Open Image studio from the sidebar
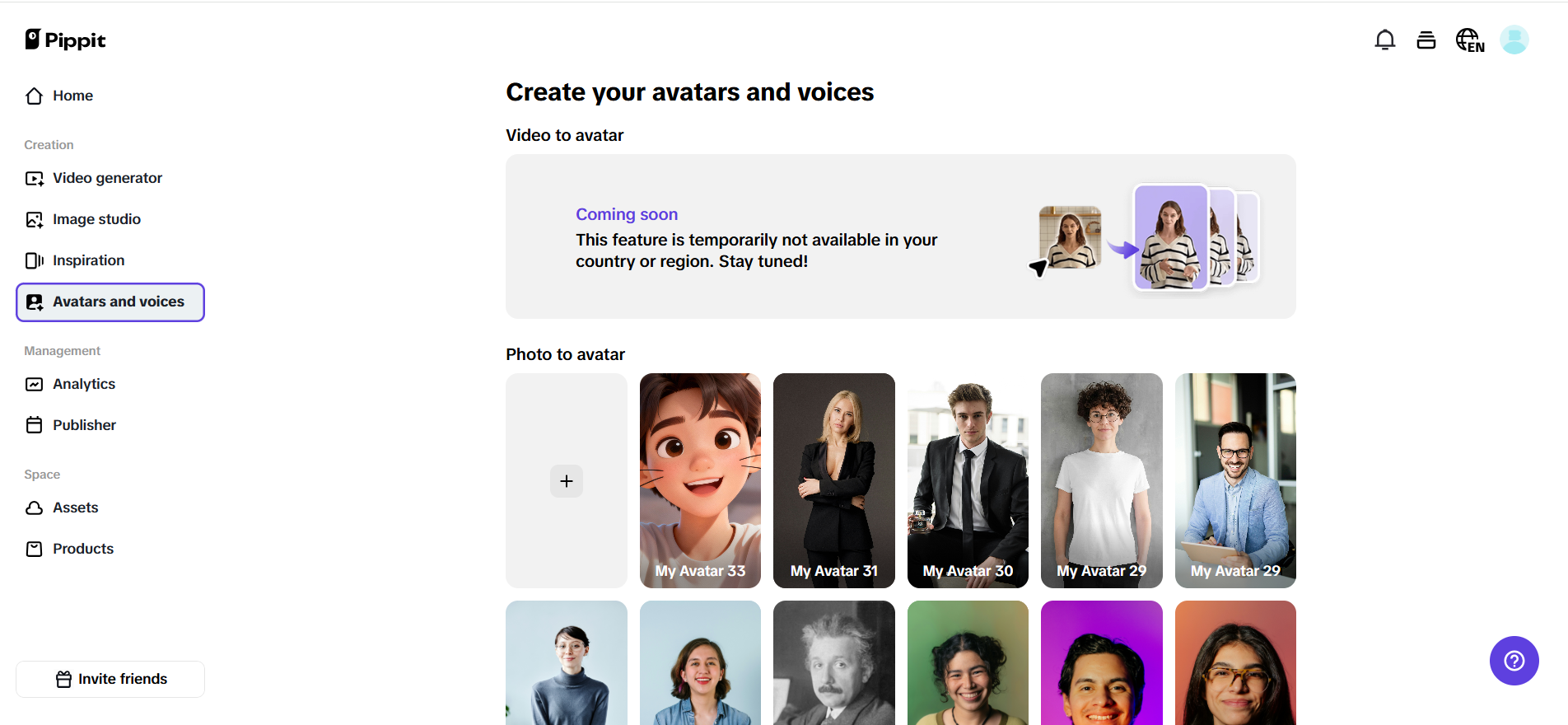The width and height of the screenshot is (1568, 725). click(x=96, y=219)
